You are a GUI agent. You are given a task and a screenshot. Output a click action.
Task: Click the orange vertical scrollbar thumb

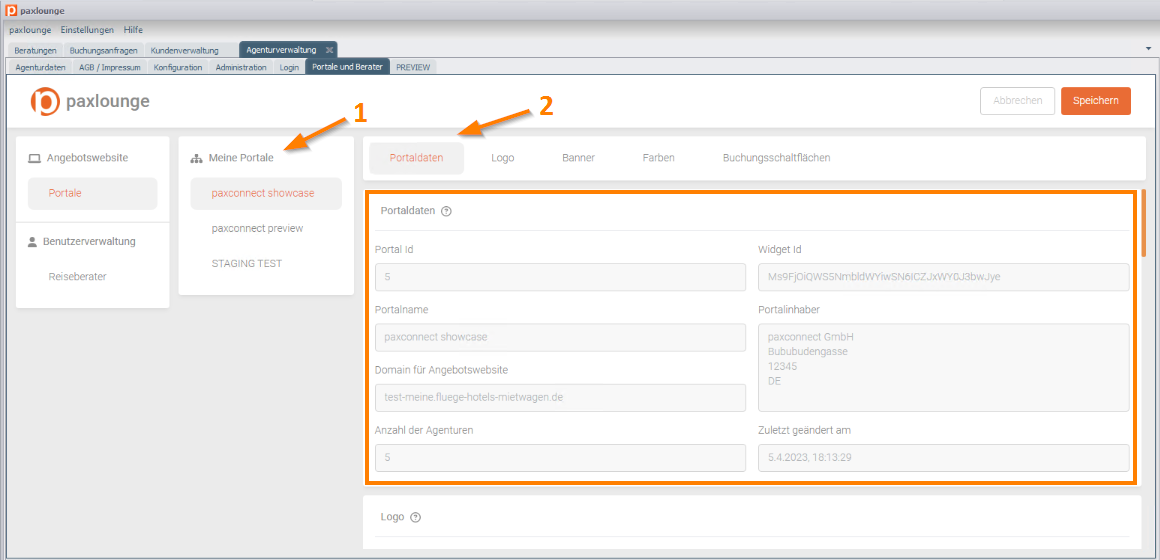click(x=1144, y=223)
